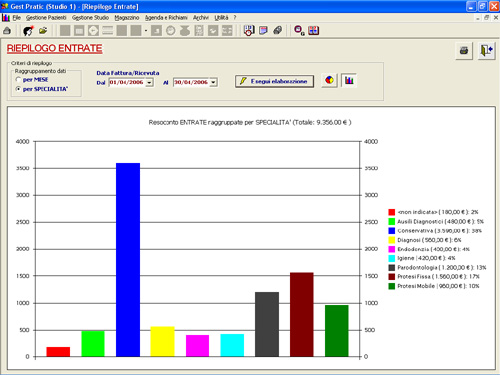
Task: Click the dark red Protesi Fissa bar
Action: (302, 315)
